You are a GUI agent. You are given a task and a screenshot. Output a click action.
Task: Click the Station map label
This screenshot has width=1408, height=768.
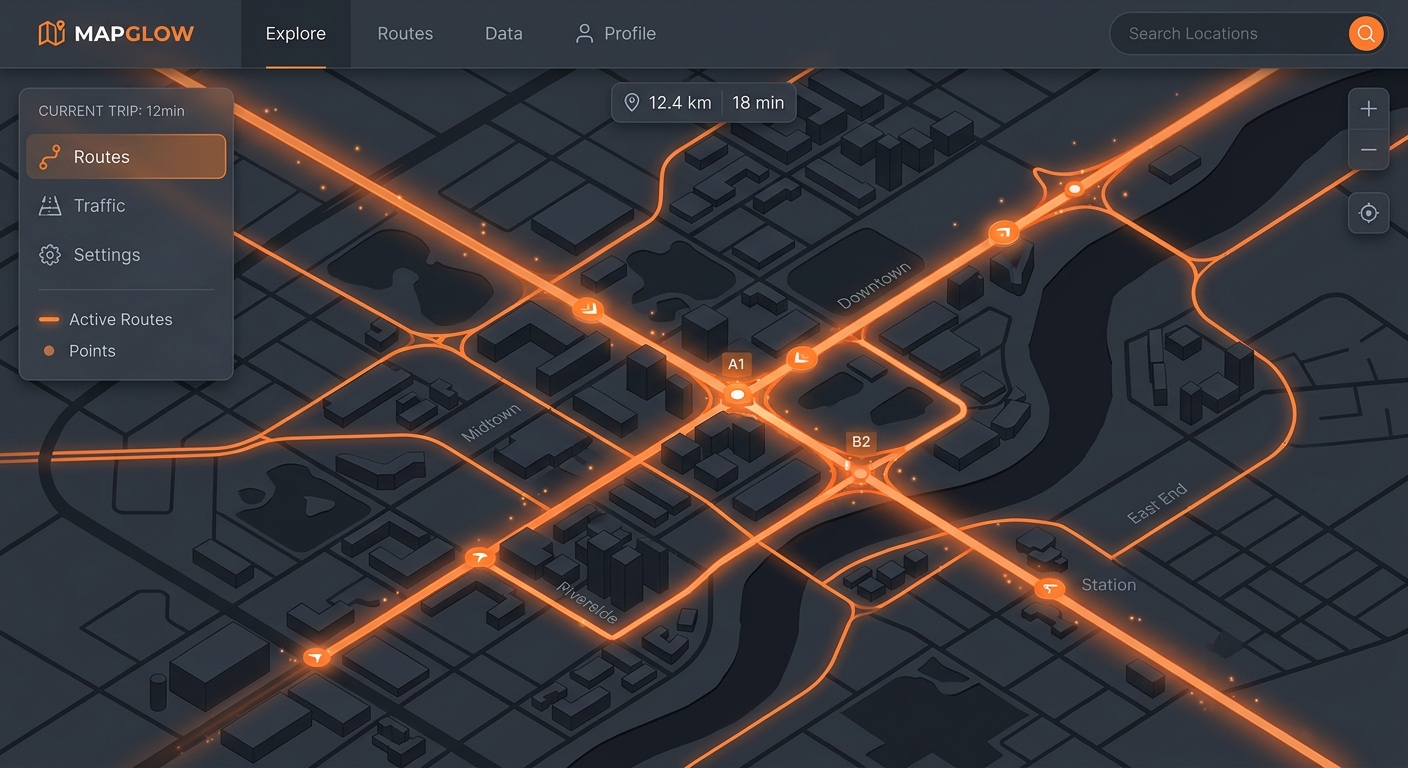click(x=1109, y=585)
